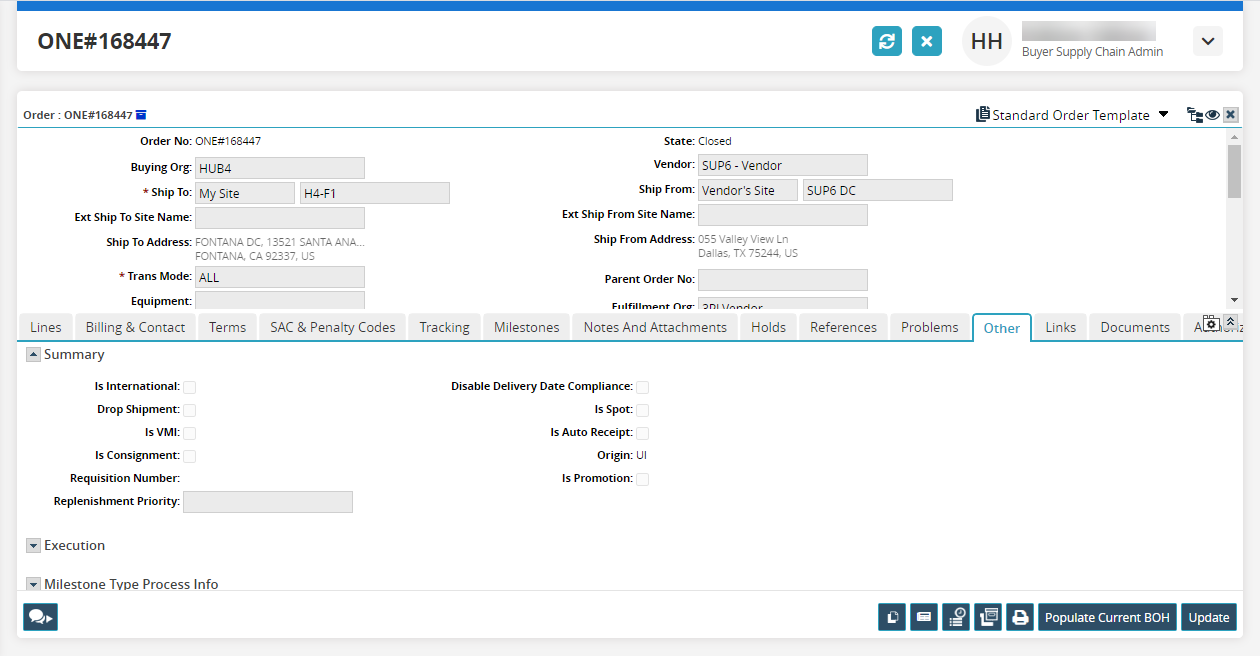
Task: Open the Terms tab
Action: click(x=227, y=327)
